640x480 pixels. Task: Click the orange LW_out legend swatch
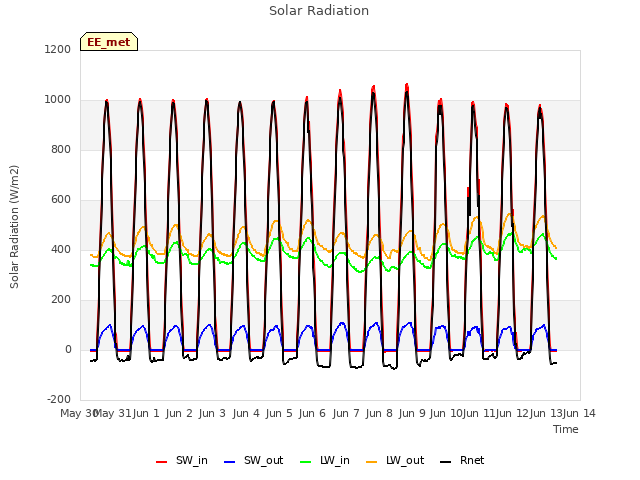click(x=372, y=462)
